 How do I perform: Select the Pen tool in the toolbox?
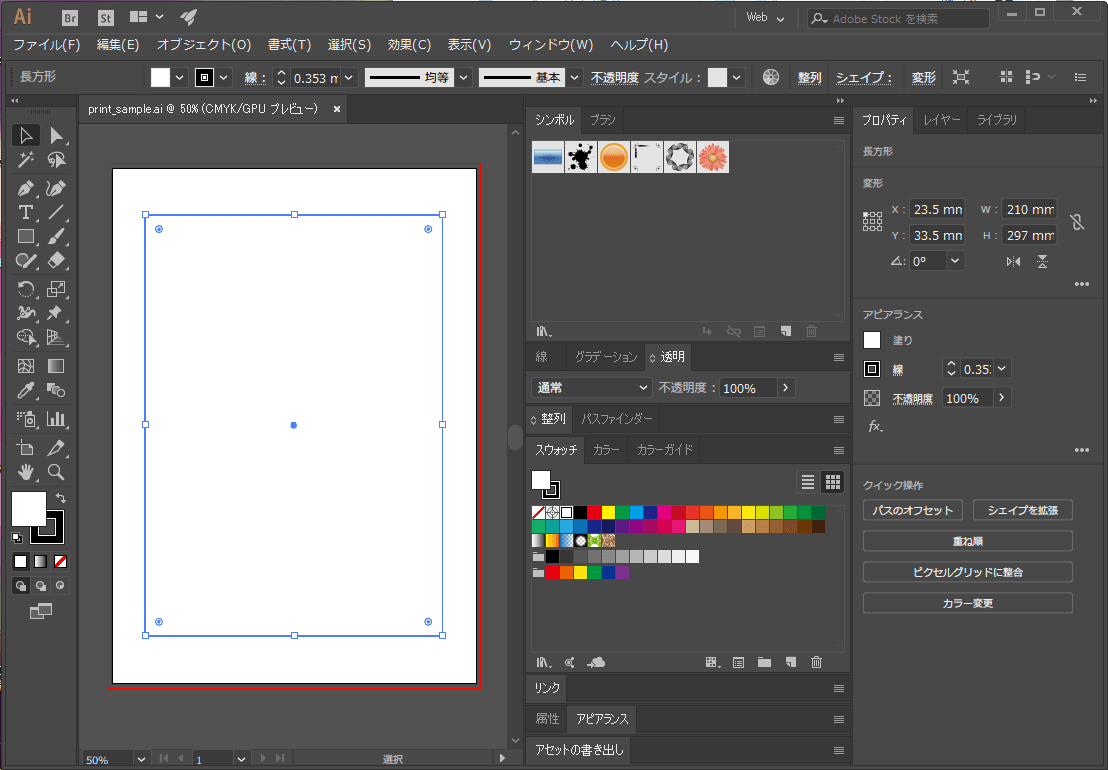pos(26,187)
